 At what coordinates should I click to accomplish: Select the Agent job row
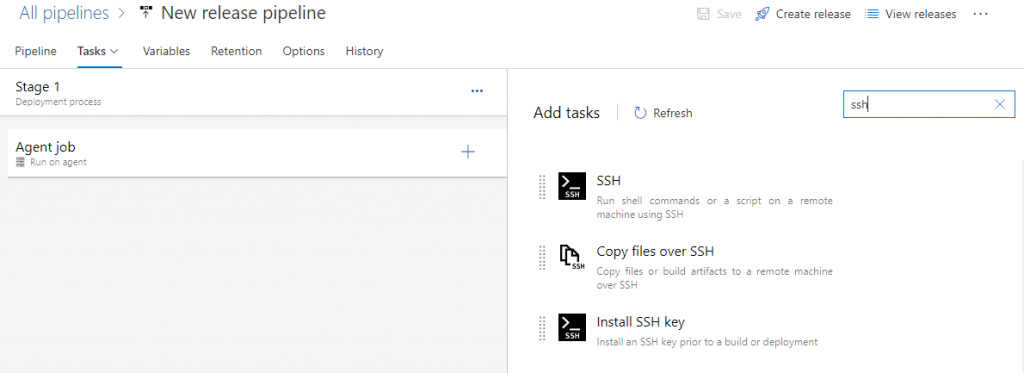click(257, 153)
